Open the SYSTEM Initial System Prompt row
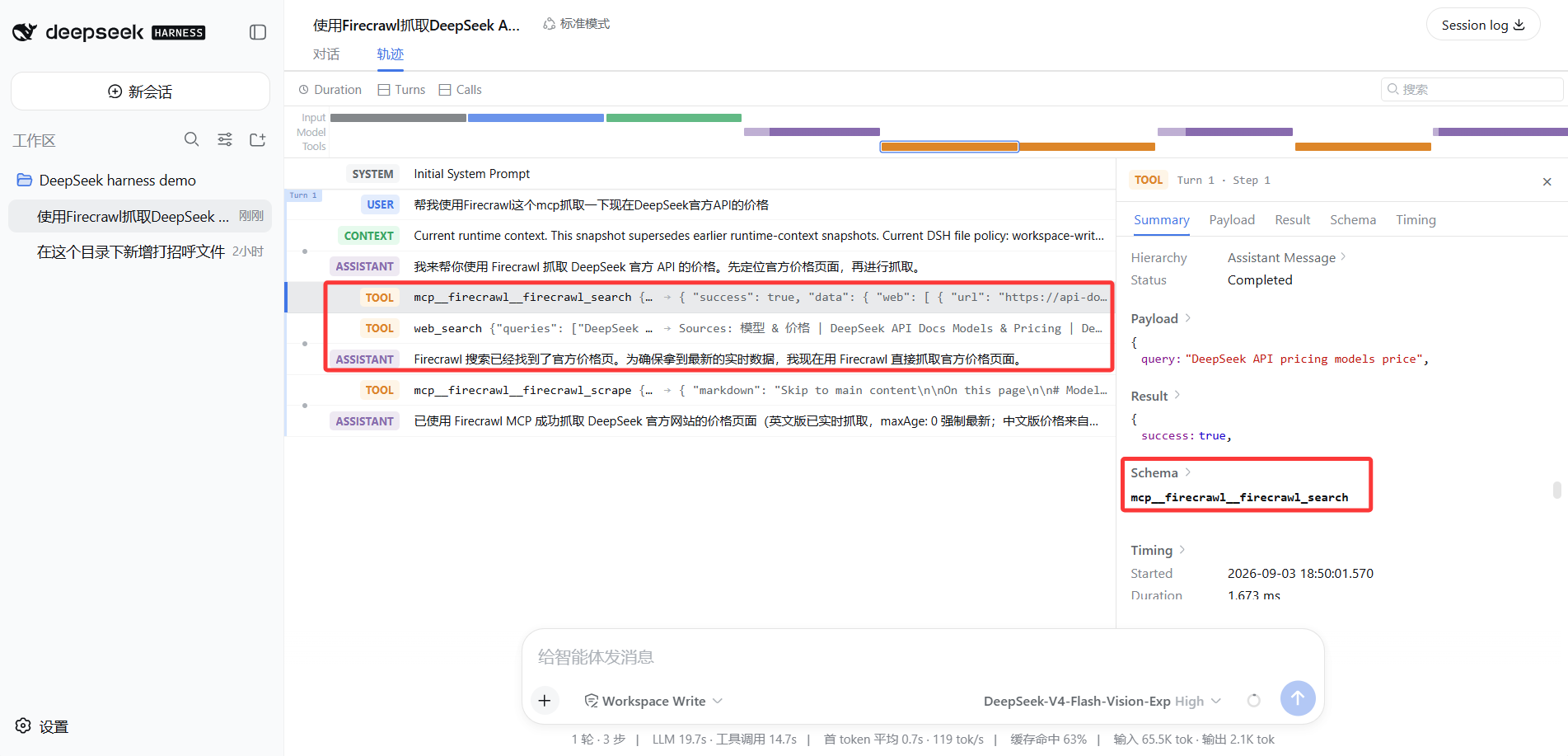1568x756 pixels. click(700, 174)
